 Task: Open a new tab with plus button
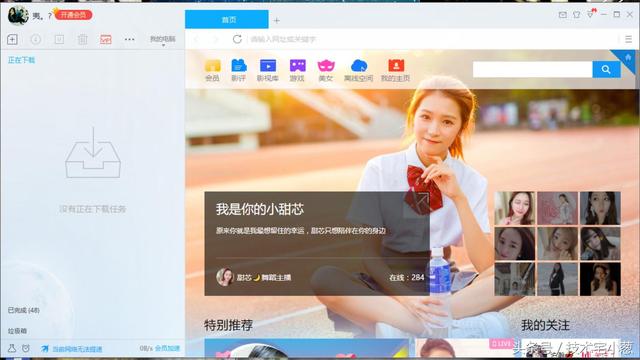(277, 20)
